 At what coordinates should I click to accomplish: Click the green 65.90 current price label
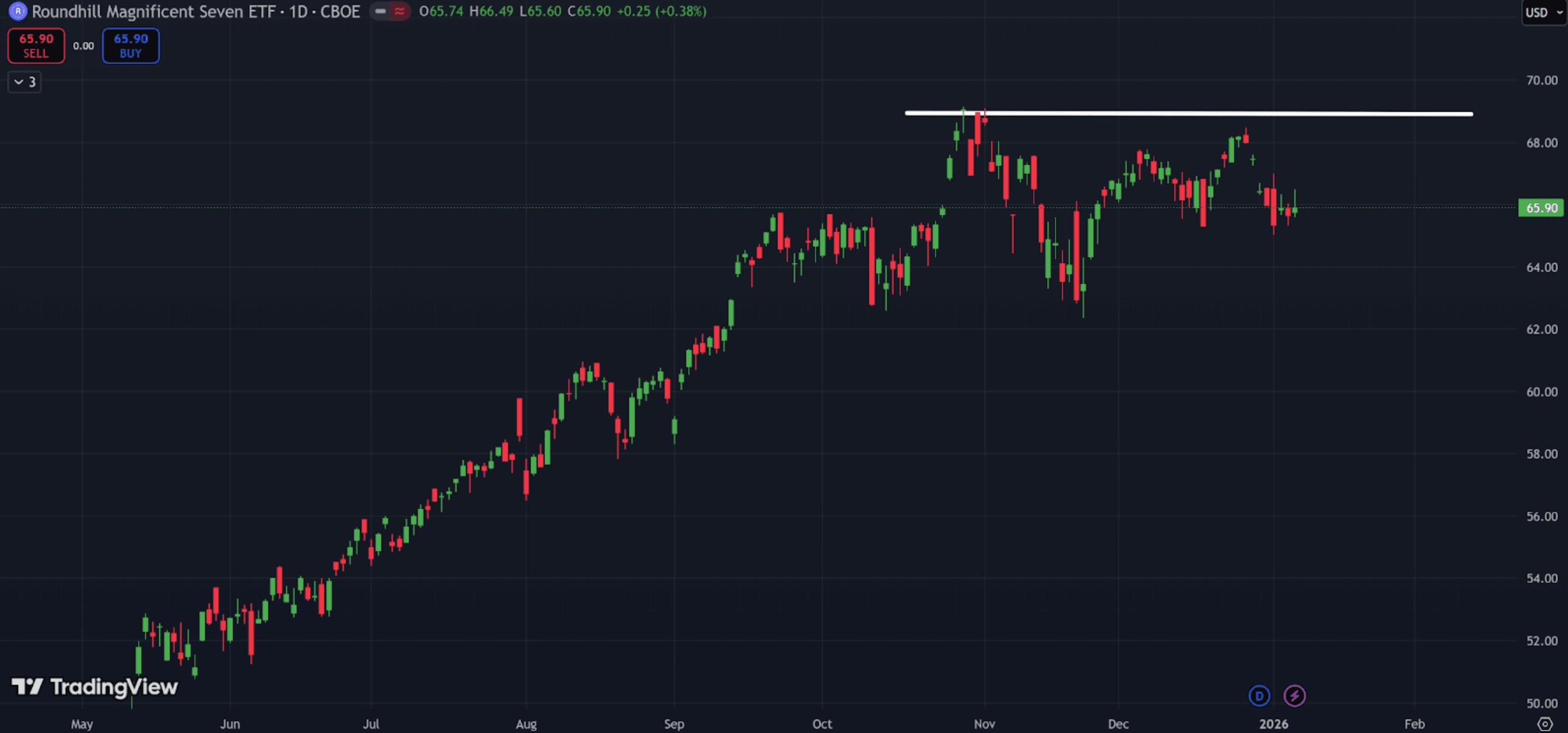tap(1541, 208)
